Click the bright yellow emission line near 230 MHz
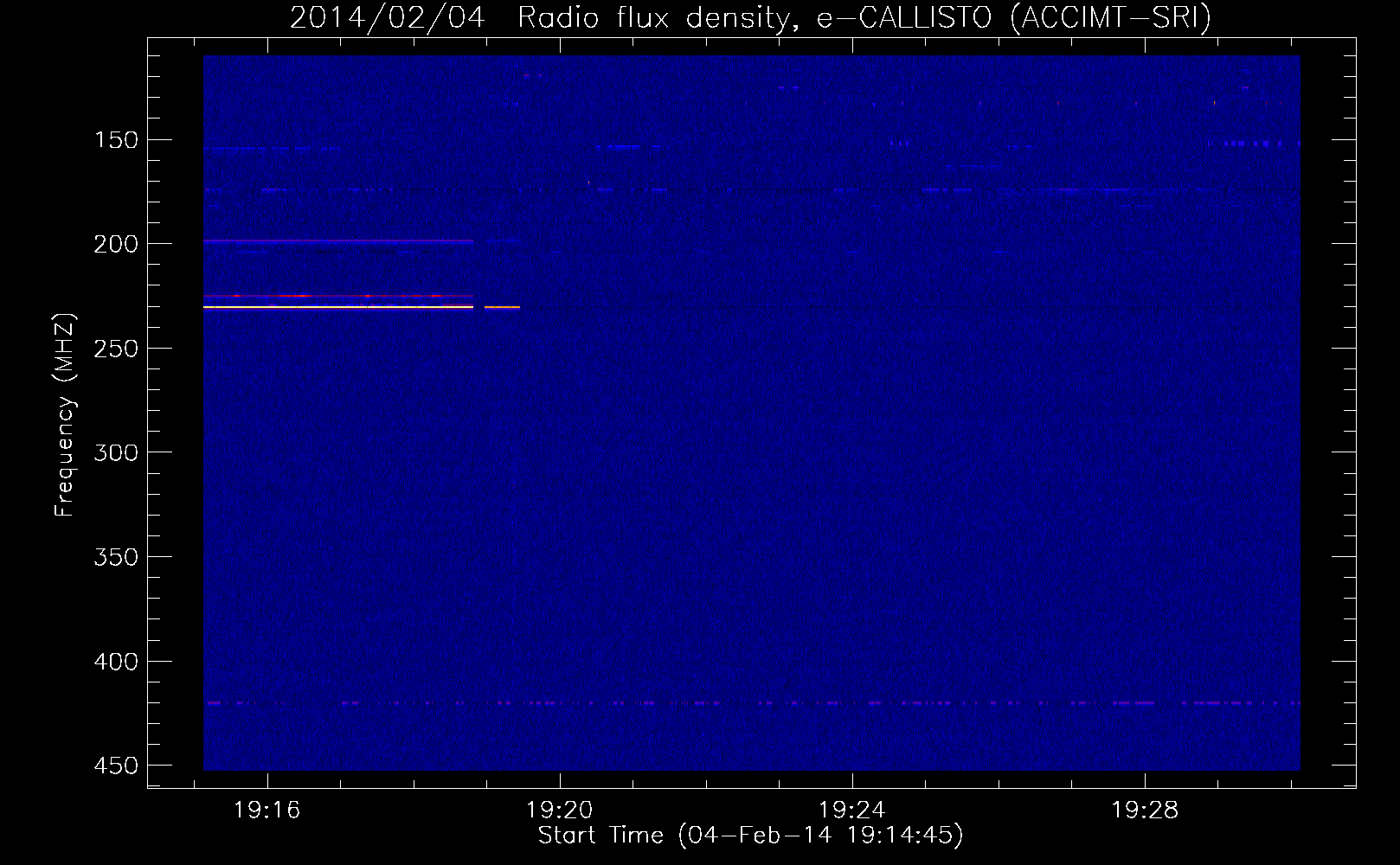Screen dimensions: 1400x865 click(x=338, y=307)
